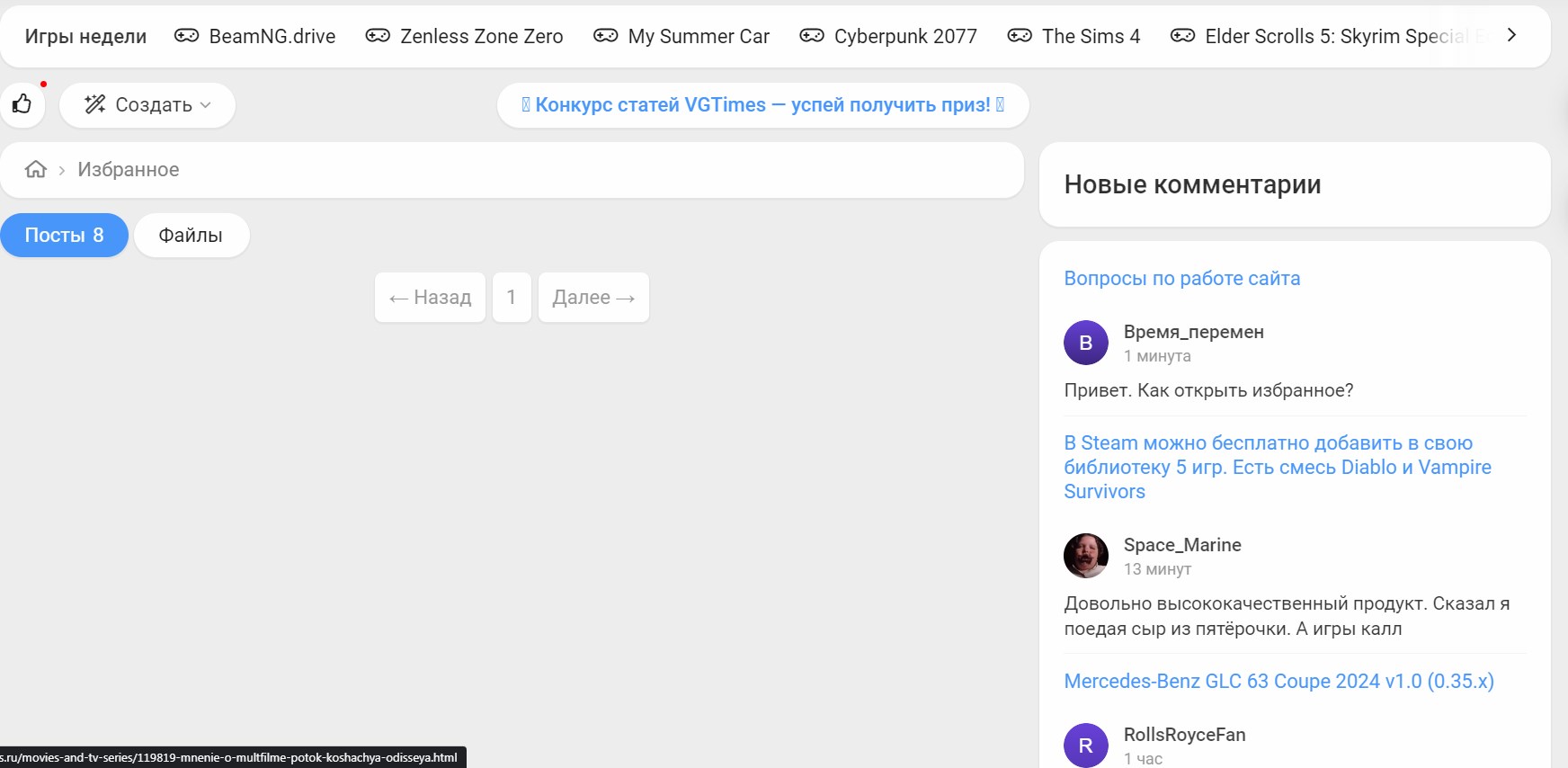Open the RollsRoyceFan user profile
The image size is (1568, 768).
click(x=1184, y=735)
